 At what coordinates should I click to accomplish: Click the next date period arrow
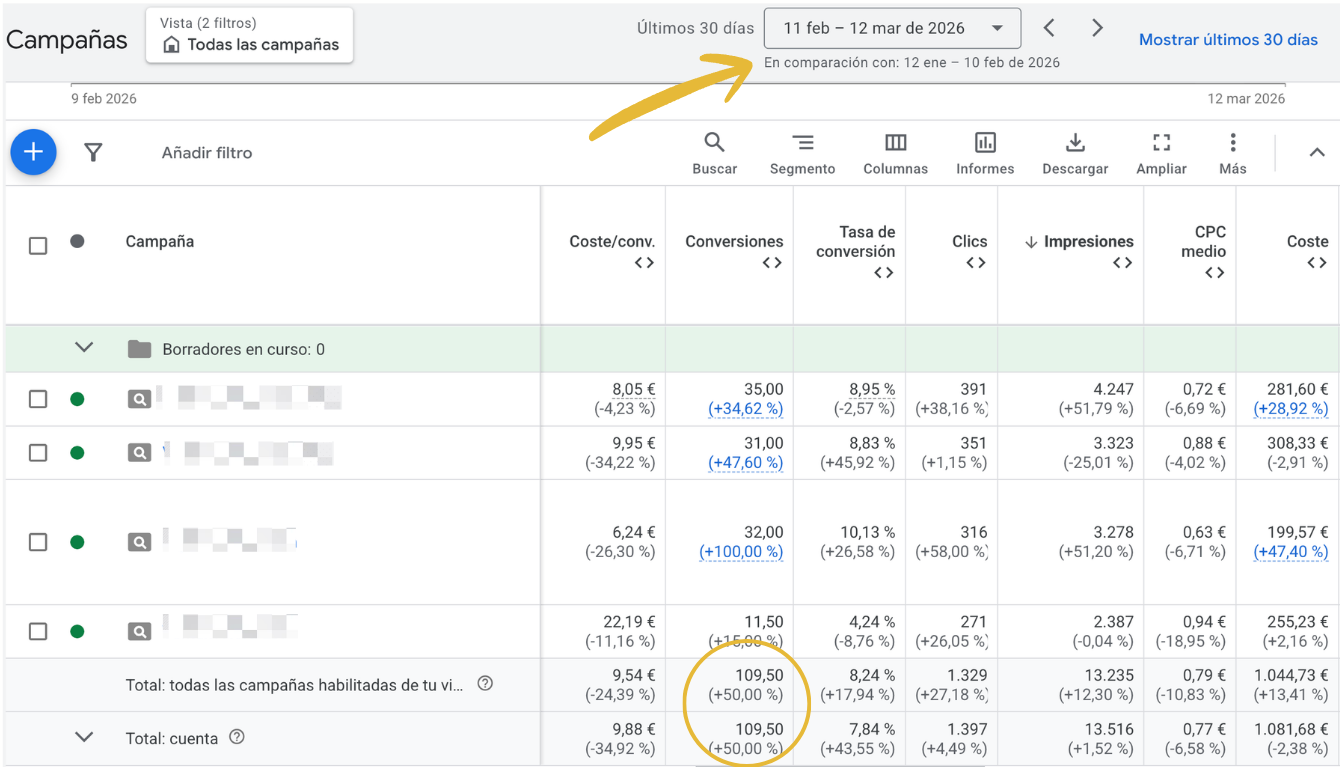coord(1097,28)
